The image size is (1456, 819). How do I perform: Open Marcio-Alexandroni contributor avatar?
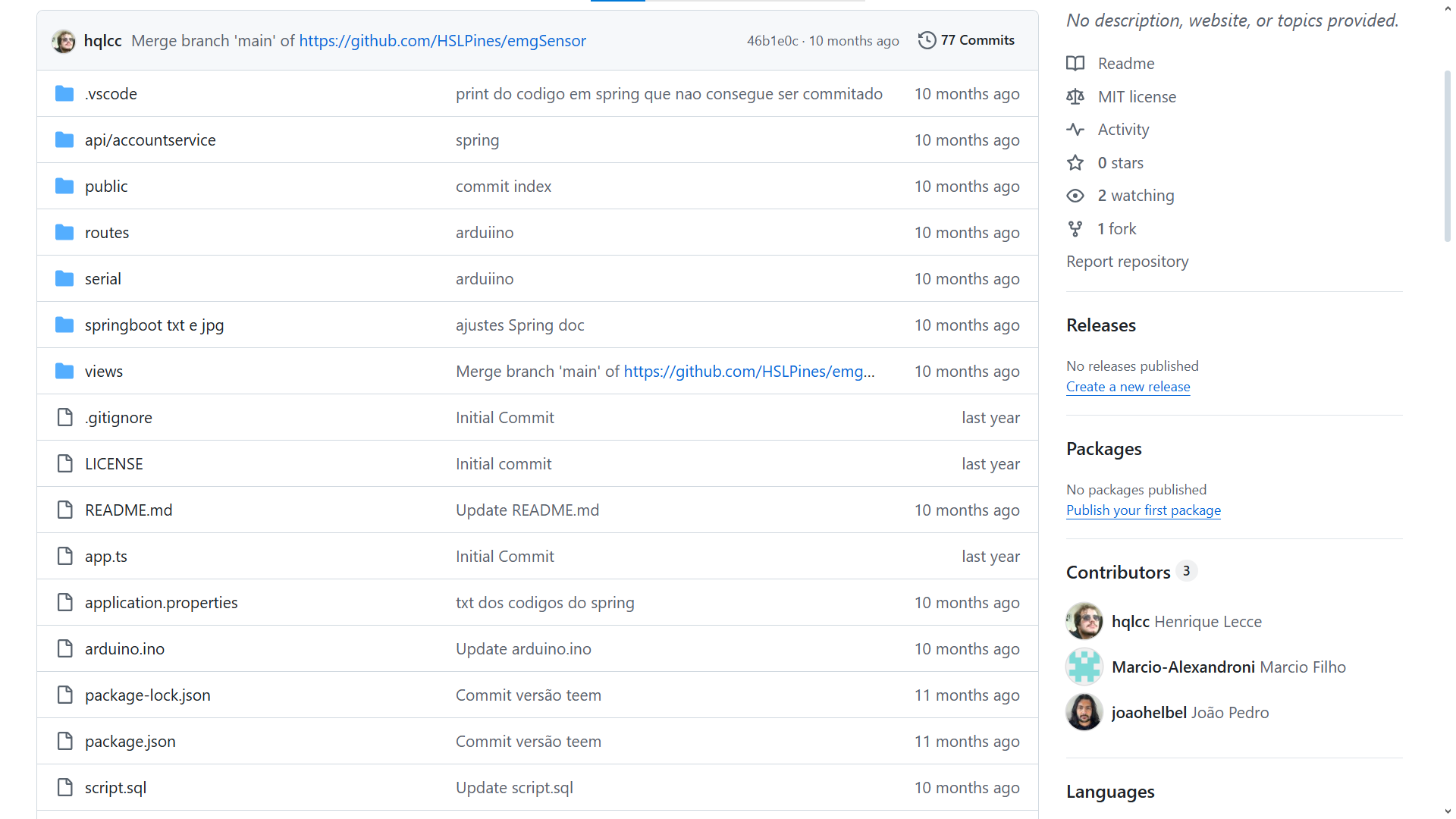(x=1084, y=667)
